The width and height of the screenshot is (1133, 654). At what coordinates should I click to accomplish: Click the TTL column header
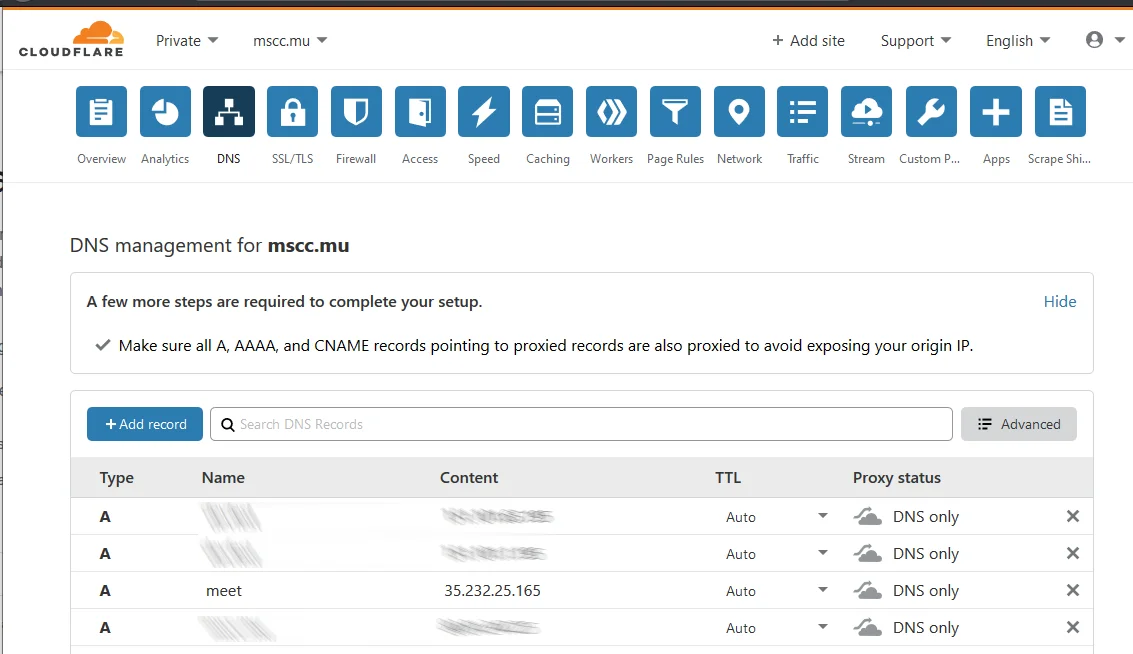coord(728,478)
